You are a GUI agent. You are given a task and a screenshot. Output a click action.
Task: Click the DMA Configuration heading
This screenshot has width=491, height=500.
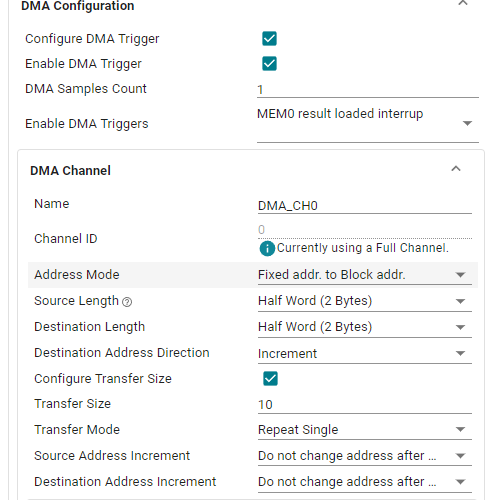pos(78,6)
